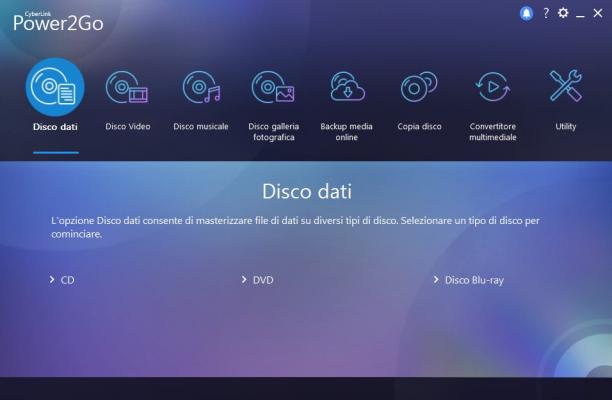
Task: Click the CD disc type link
Action: coord(68,280)
